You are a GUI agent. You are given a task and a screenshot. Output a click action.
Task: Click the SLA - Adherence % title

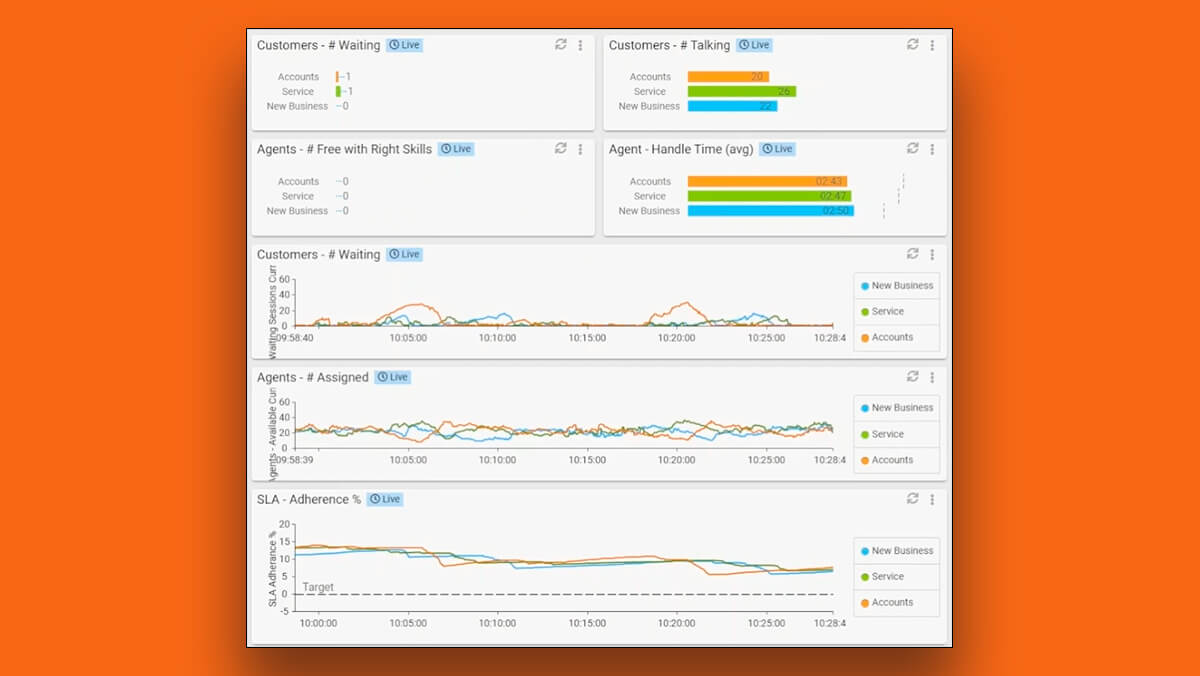tap(309, 499)
